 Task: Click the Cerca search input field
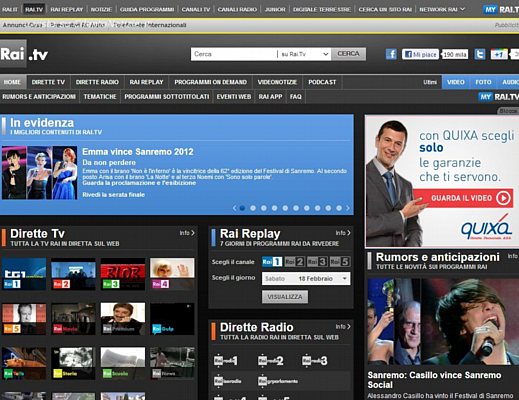234,54
